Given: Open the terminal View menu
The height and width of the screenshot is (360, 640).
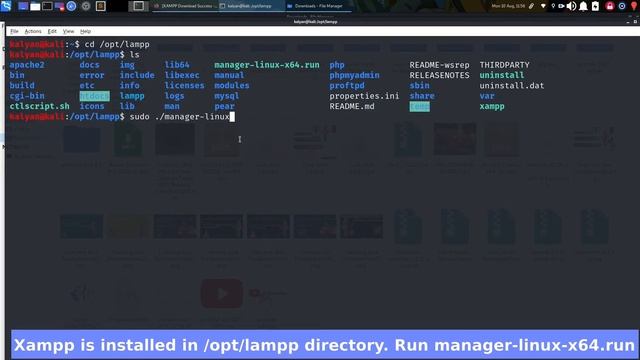Looking at the screenshot, I should pos(68,31).
